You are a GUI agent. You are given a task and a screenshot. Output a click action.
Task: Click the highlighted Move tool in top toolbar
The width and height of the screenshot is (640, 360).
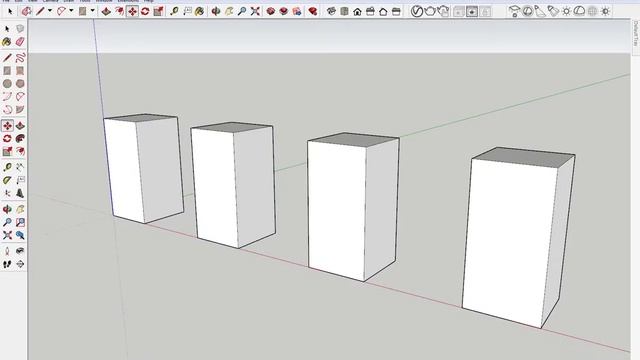pyautogui.click(x=132, y=11)
